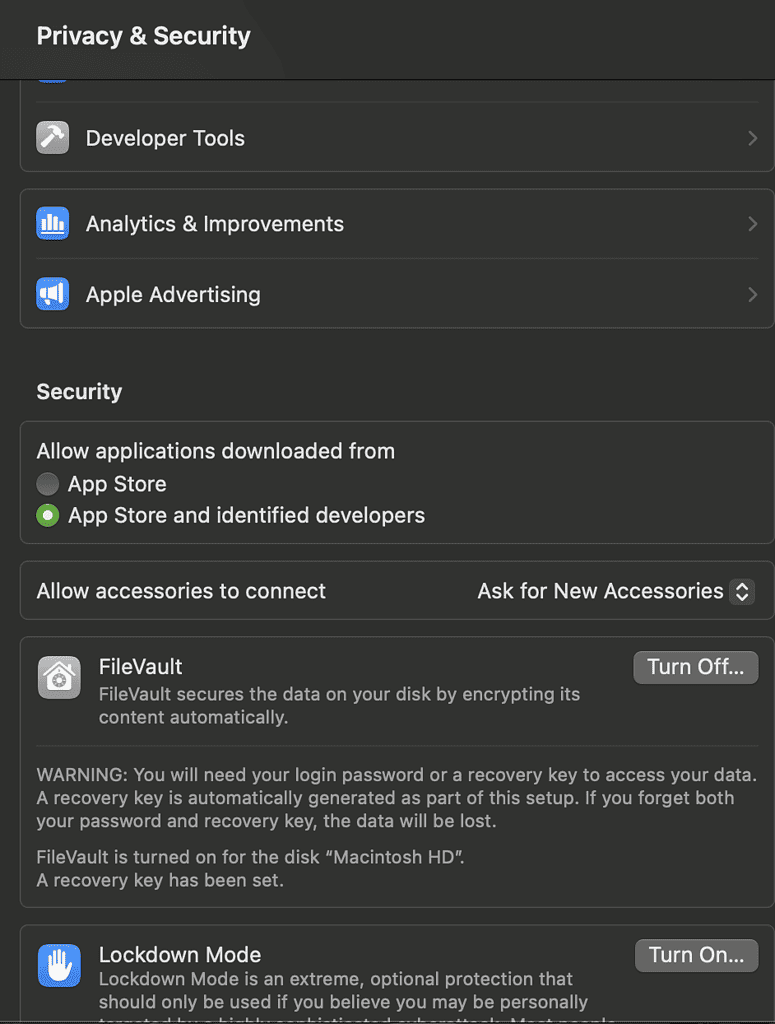This screenshot has height=1024, width=775.
Task: Select the App Store radio button
Action: coord(48,484)
